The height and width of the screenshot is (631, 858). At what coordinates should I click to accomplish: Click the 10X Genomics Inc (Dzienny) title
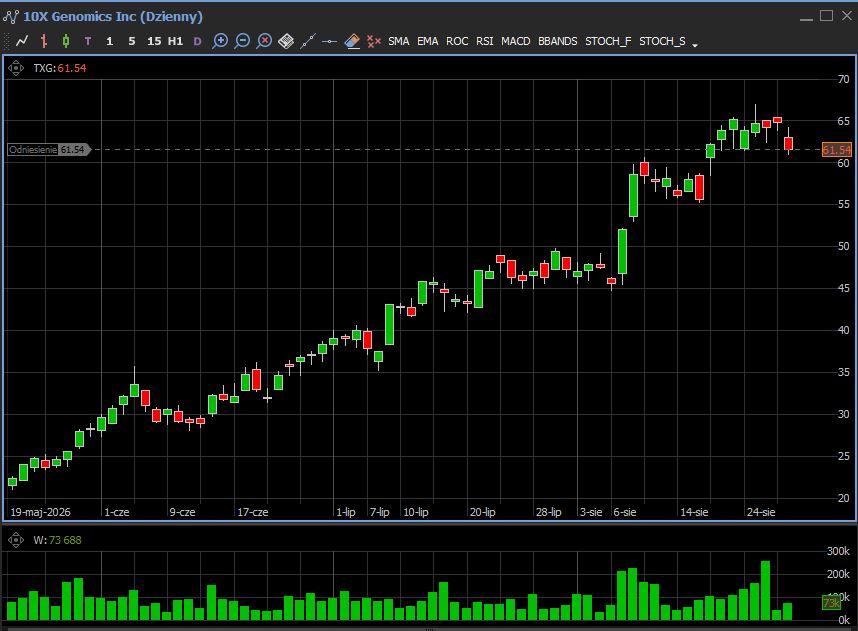[113, 16]
